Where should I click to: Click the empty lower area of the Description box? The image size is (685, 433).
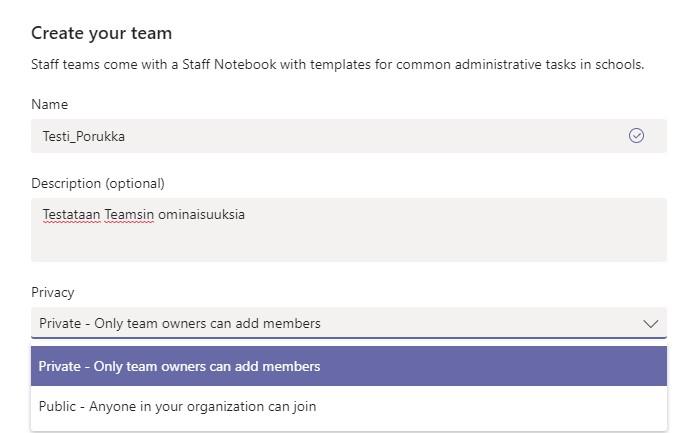coord(349,245)
